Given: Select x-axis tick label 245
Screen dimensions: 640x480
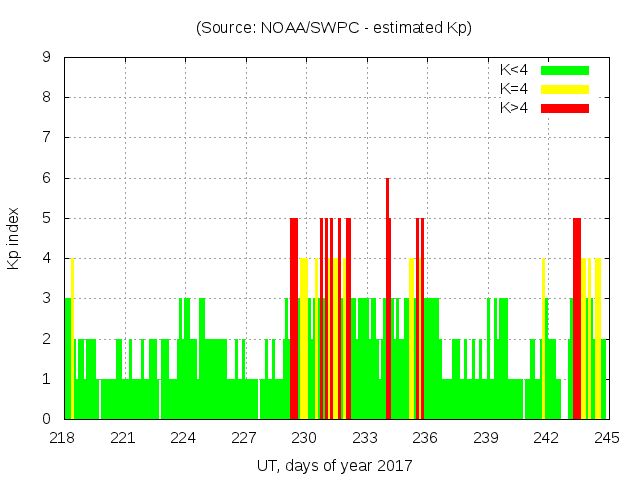Looking at the screenshot, I should click(606, 437).
